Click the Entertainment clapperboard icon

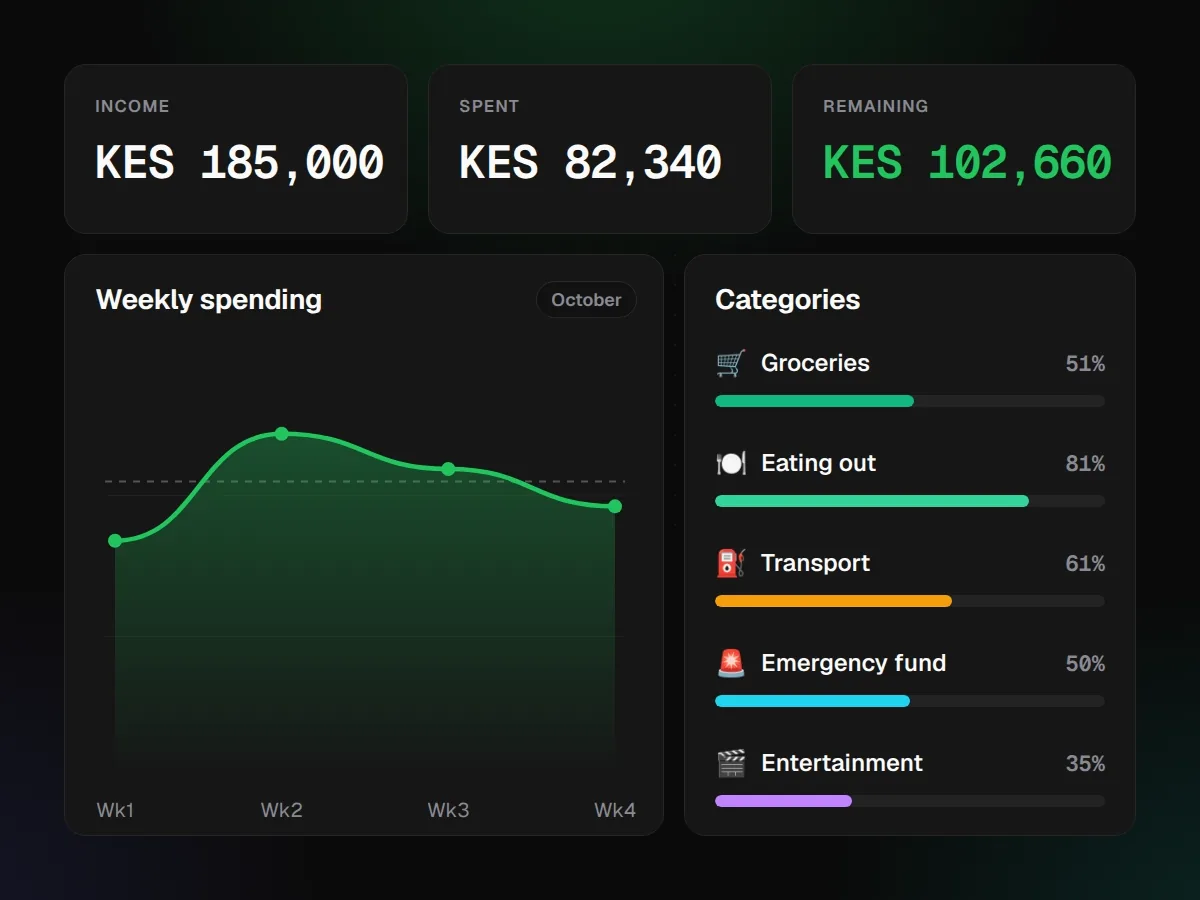click(731, 763)
